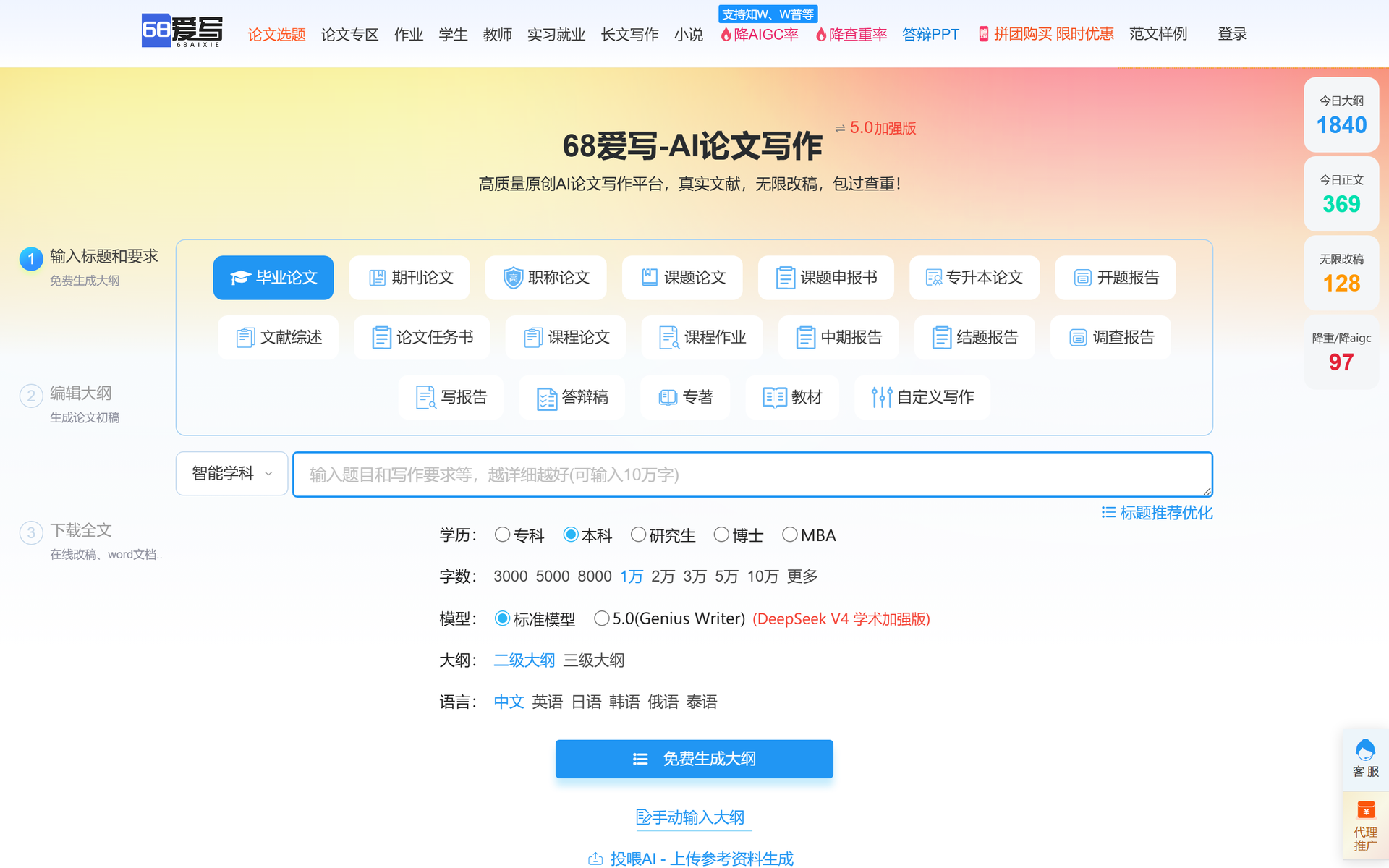Select the 本科 education radio button
This screenshot has width=1389, height=868.
click(571, 535)
